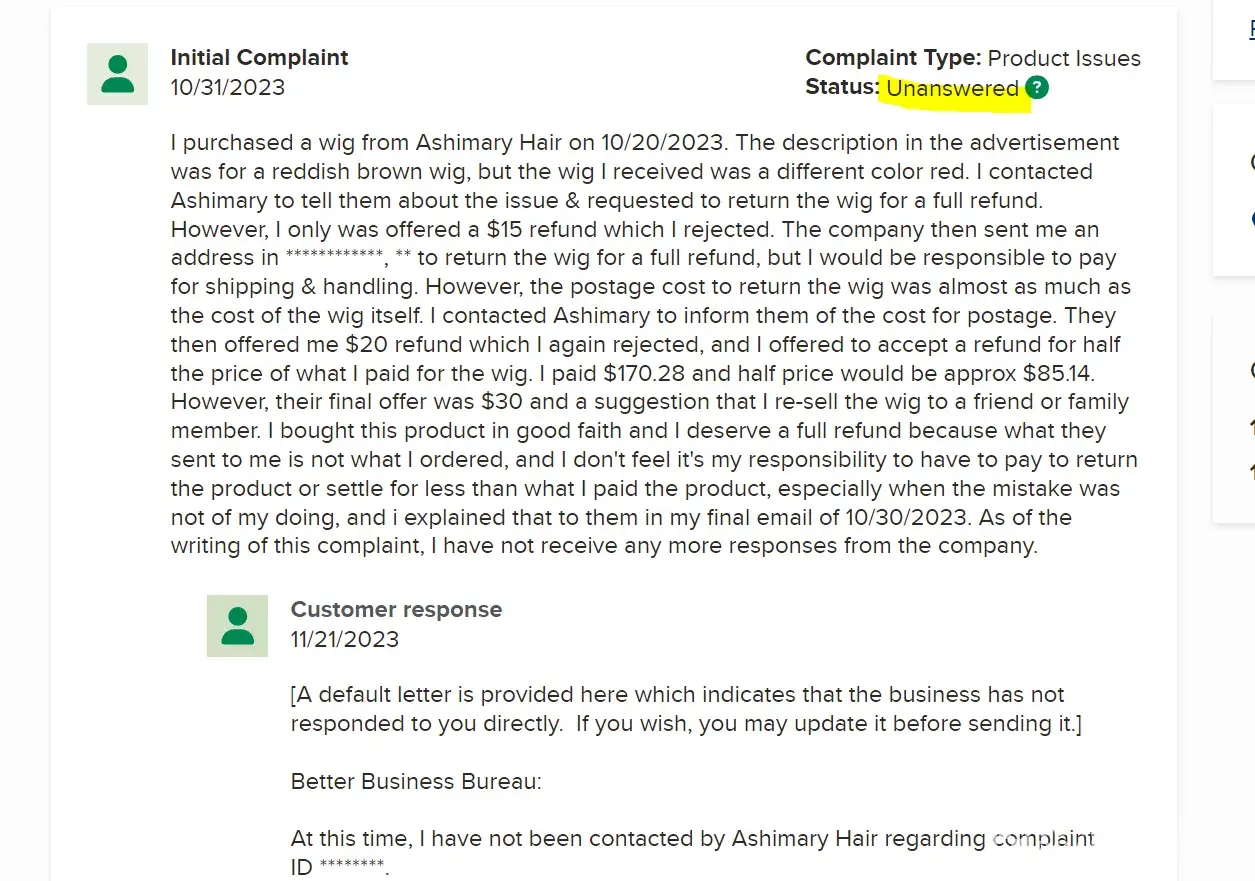Click the Complaint Type label
Screen dimensions: 1255x881
point(893,58)
